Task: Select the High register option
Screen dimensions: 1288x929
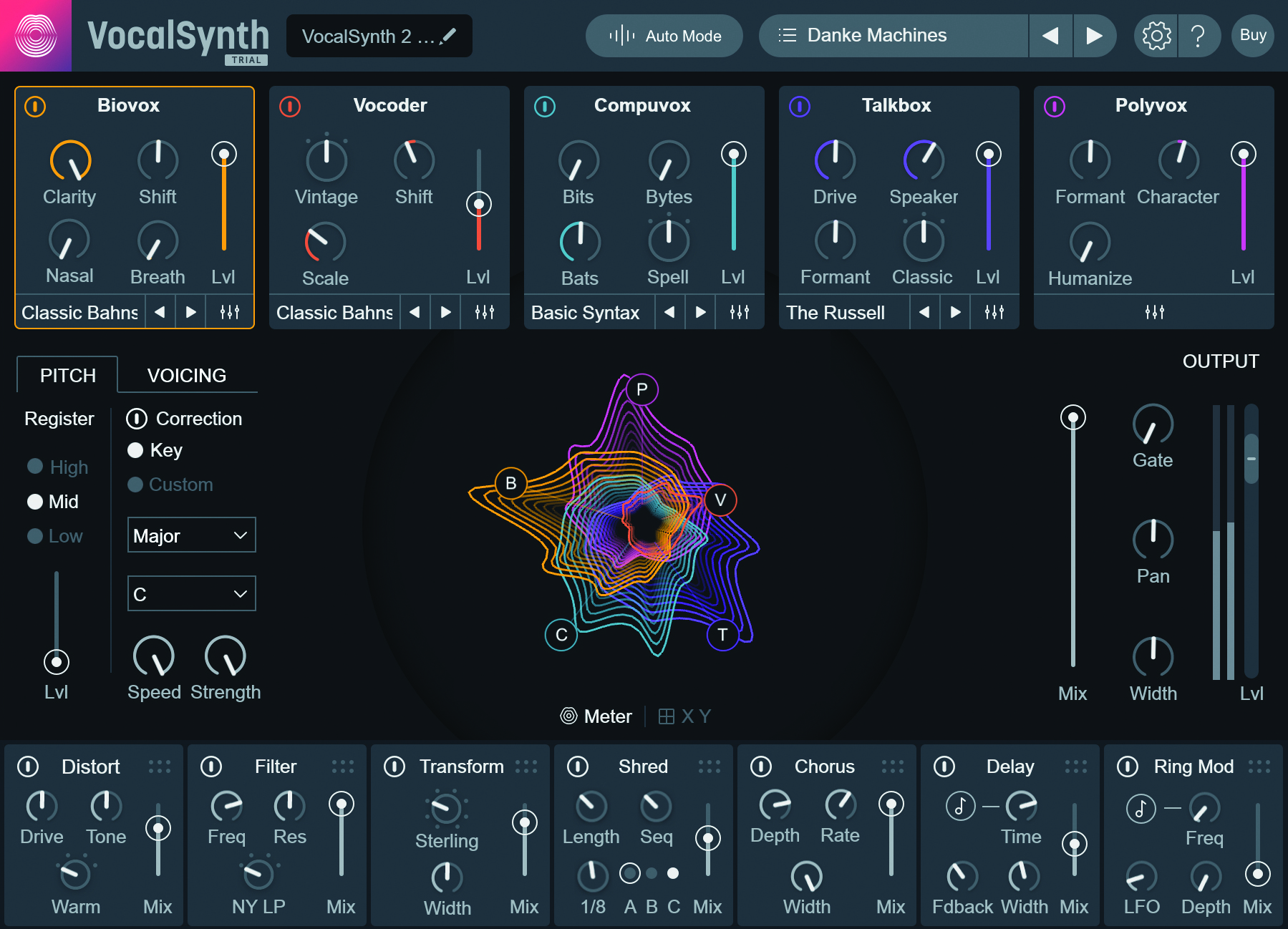Action: click(57, 467)
